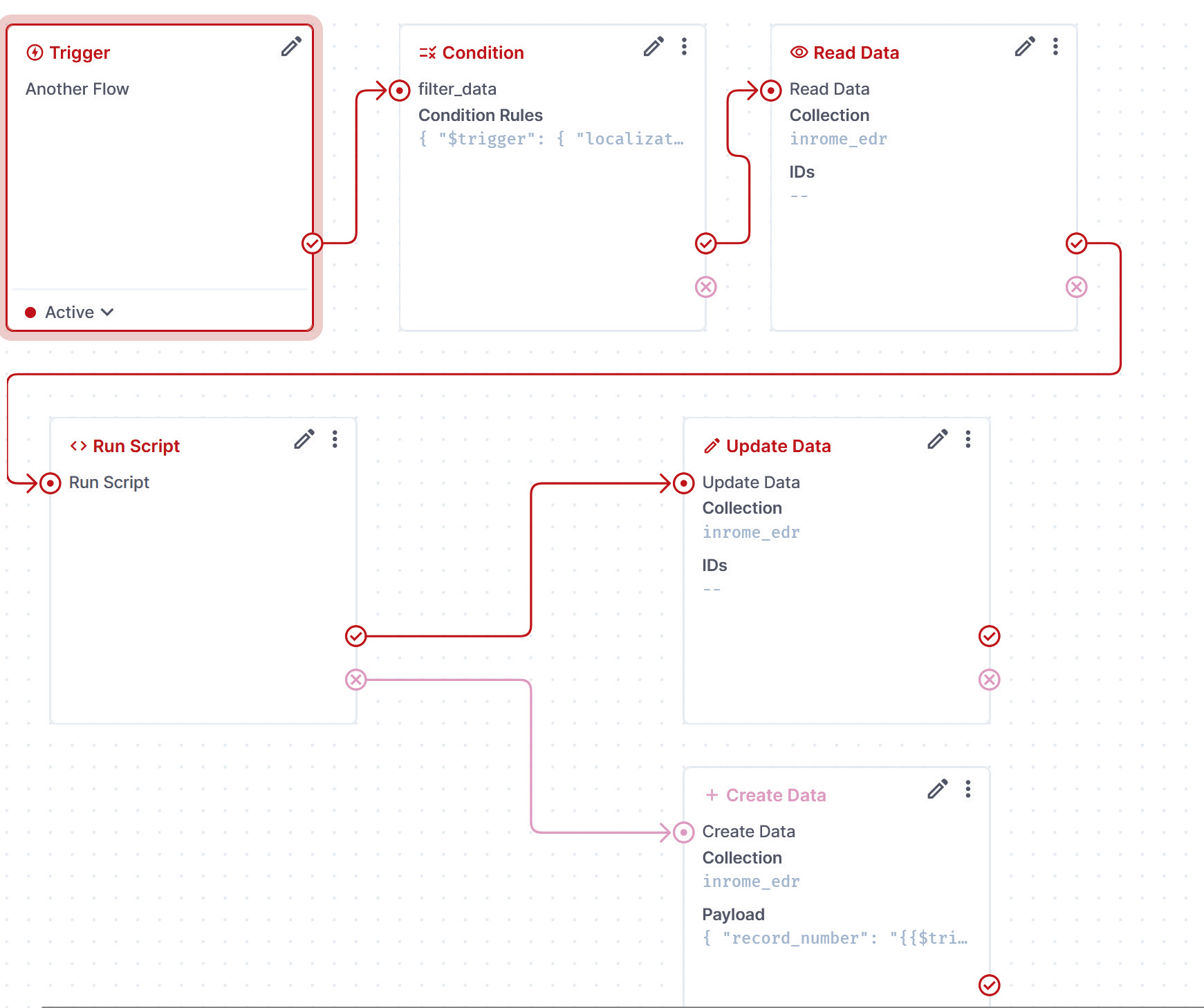Click pencil icon on Update Data panel

point(938,440)
